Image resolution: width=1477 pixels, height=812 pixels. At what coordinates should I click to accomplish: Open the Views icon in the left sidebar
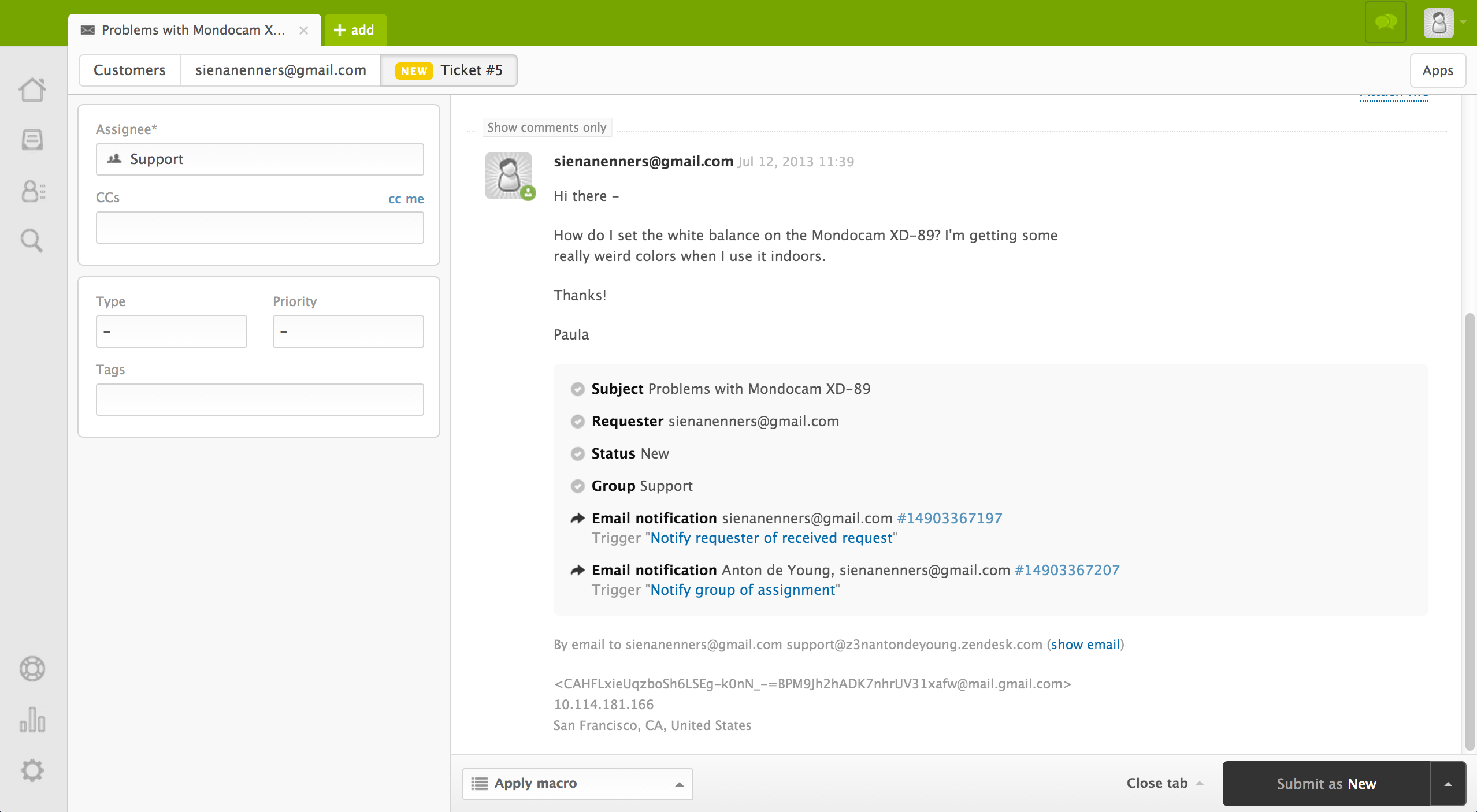[32, 139]
